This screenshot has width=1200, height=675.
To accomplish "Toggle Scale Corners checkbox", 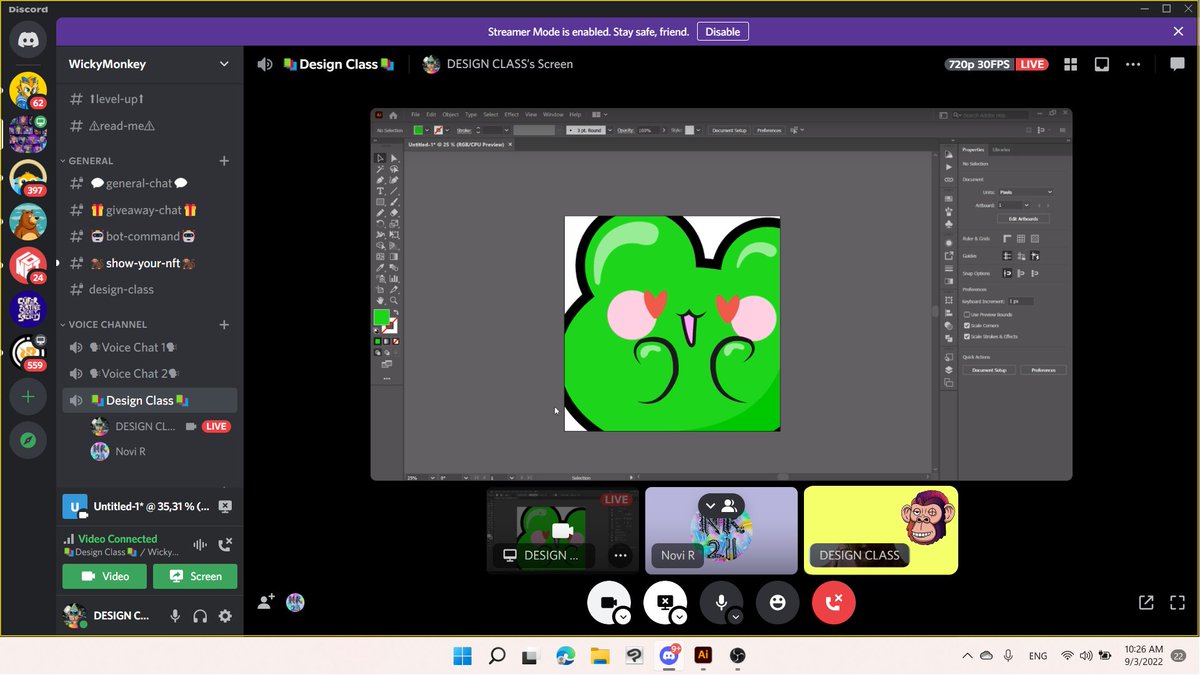I will coord(967,325).
